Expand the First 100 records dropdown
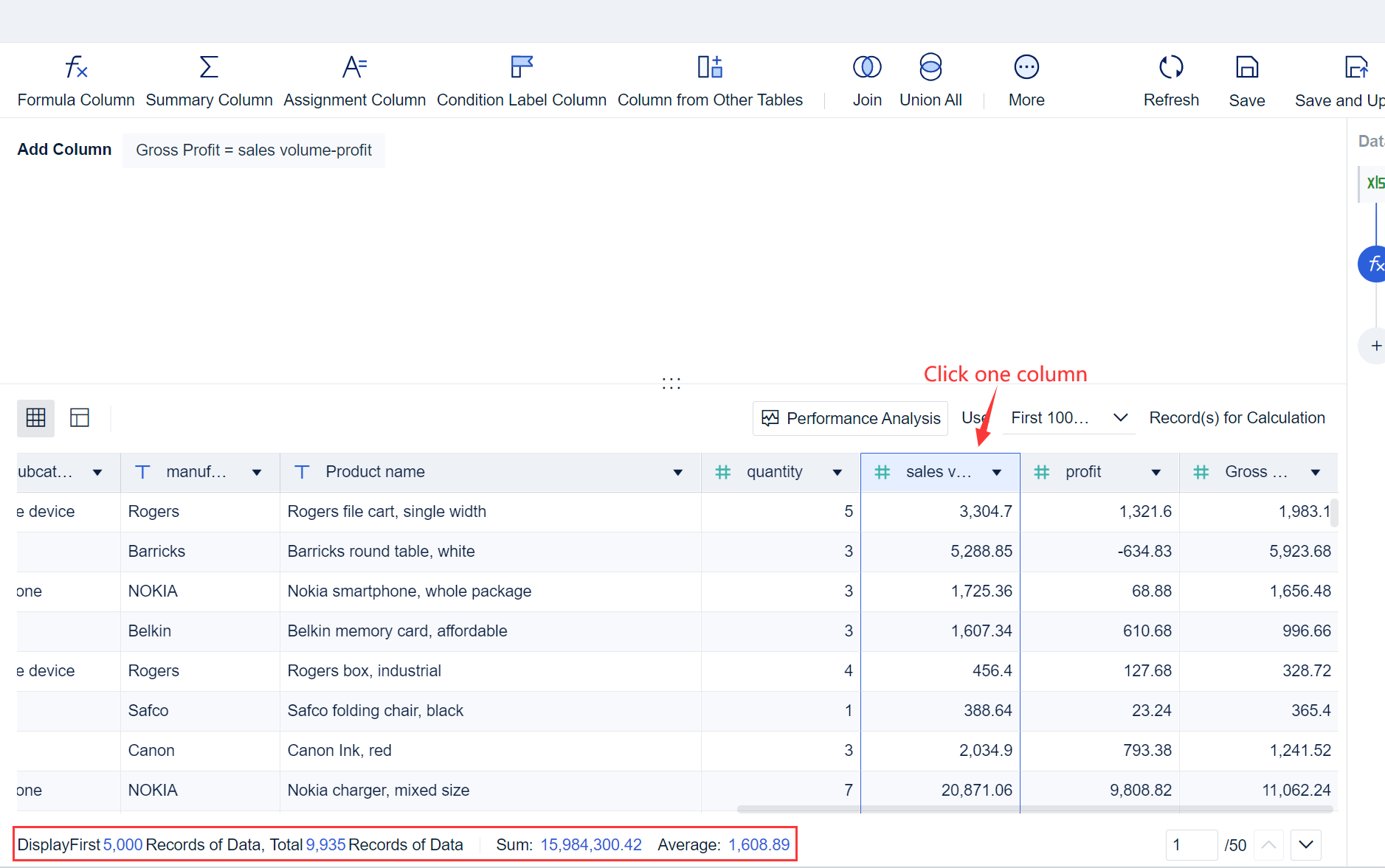1385x868 pixels. tap(1068, 418)
